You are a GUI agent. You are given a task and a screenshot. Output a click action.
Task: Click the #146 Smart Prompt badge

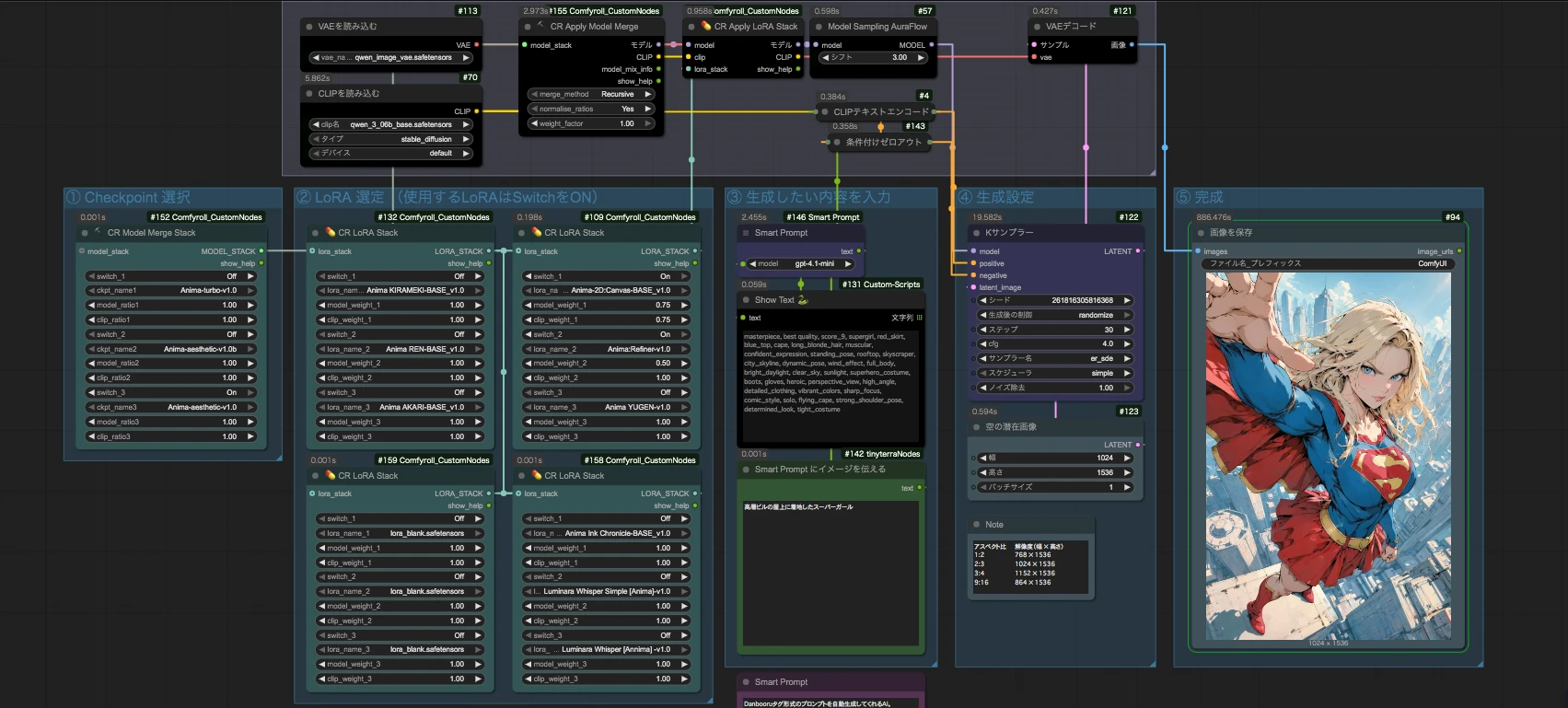(x=823, y=217)
